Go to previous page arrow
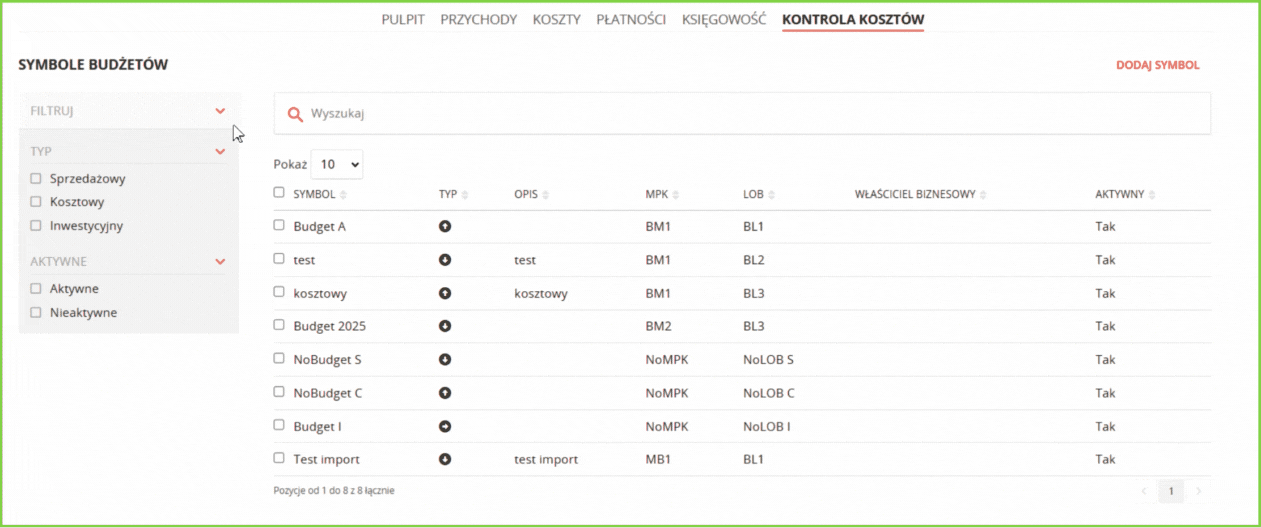Viewport: 1261px width, 528px height. [1145, 491]
